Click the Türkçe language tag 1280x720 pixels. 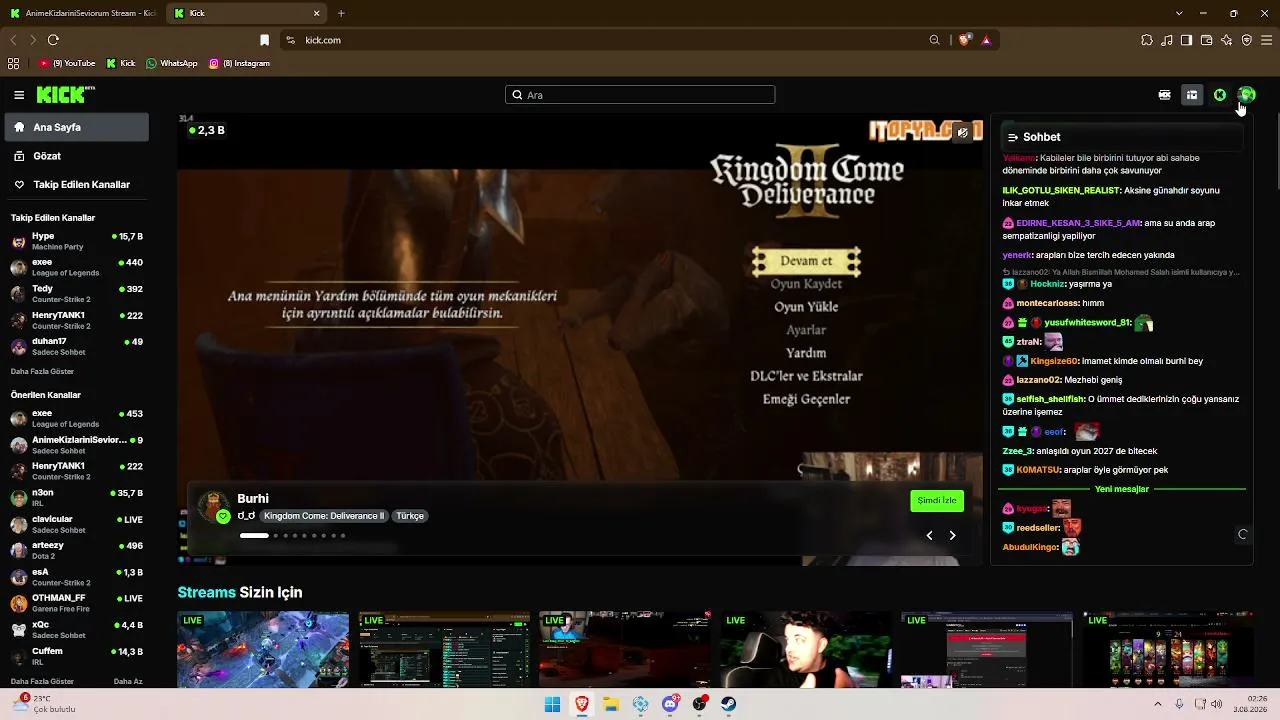[410, 516]
